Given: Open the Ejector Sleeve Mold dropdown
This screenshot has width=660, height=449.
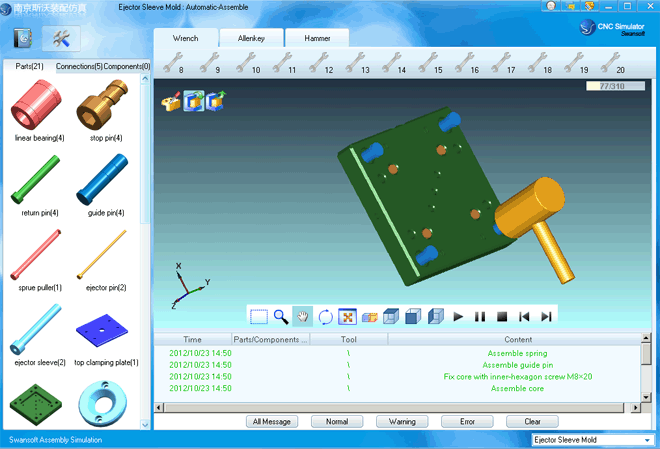Looking at the screenshot, I should [x=588, y=440].
